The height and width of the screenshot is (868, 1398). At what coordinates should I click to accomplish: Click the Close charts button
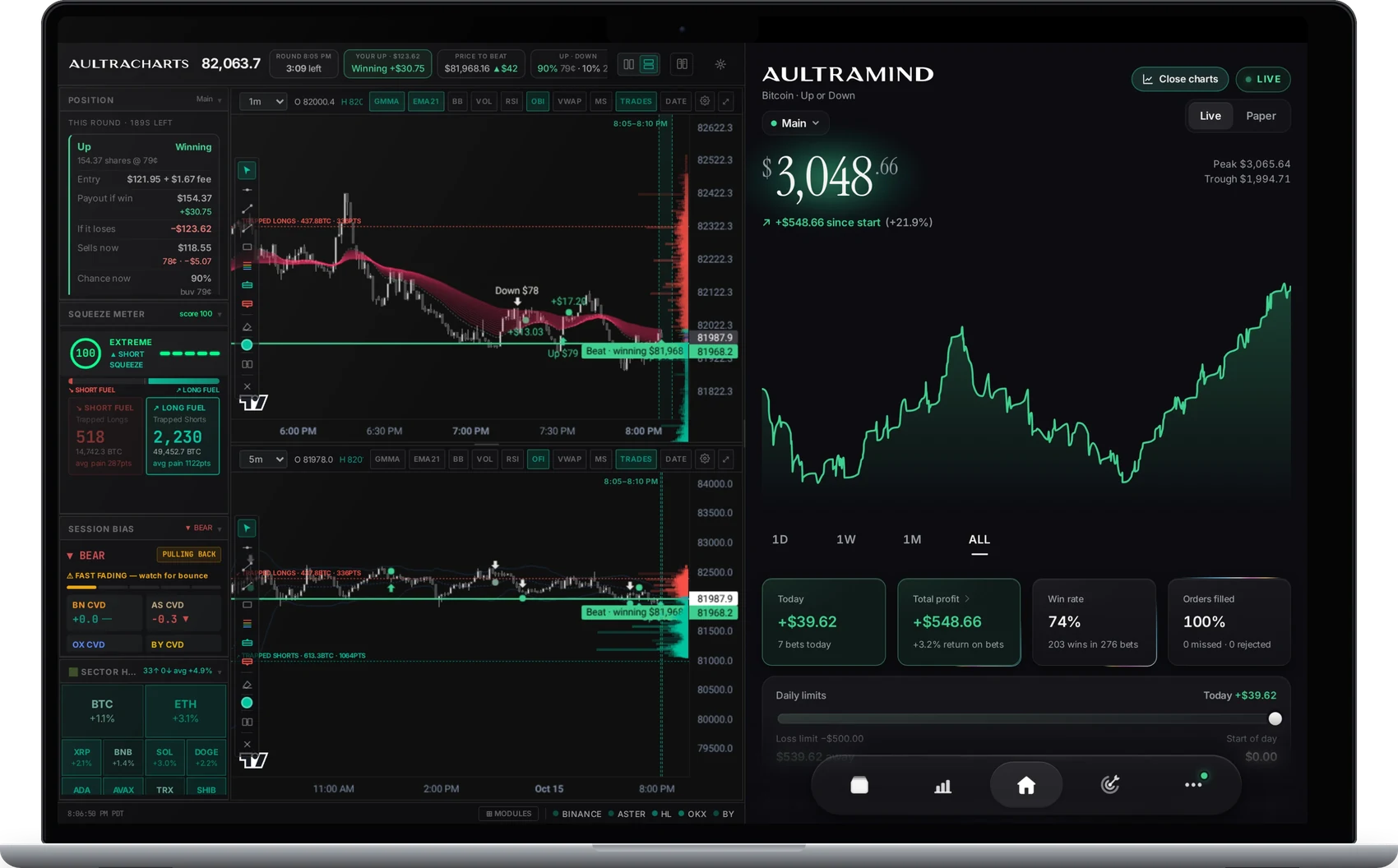point(1180,79)
